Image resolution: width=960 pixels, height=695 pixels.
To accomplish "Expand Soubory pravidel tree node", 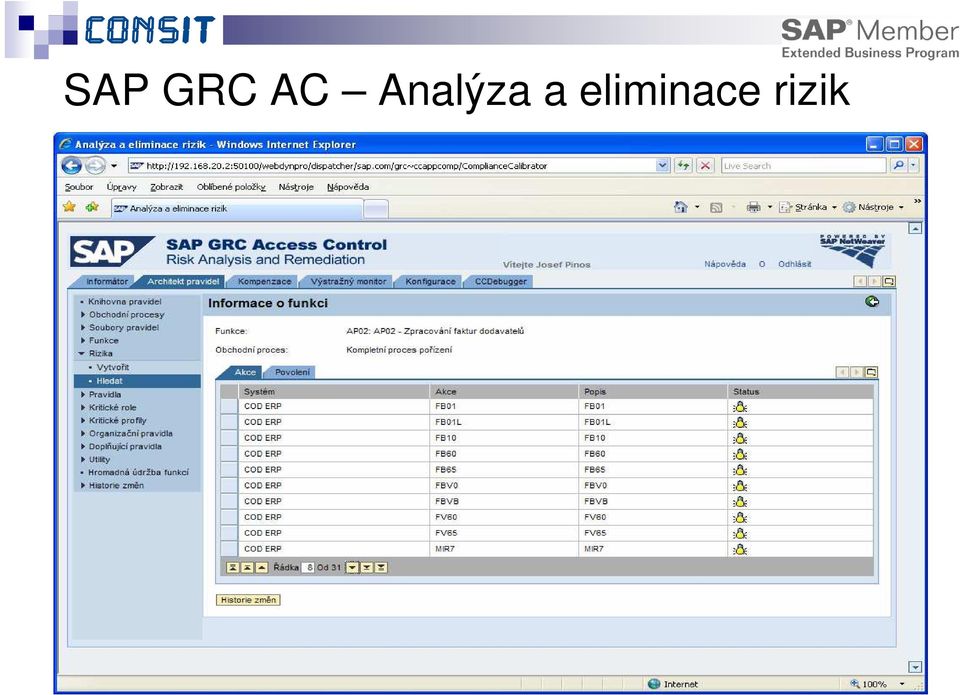I will tap(83, 328).
